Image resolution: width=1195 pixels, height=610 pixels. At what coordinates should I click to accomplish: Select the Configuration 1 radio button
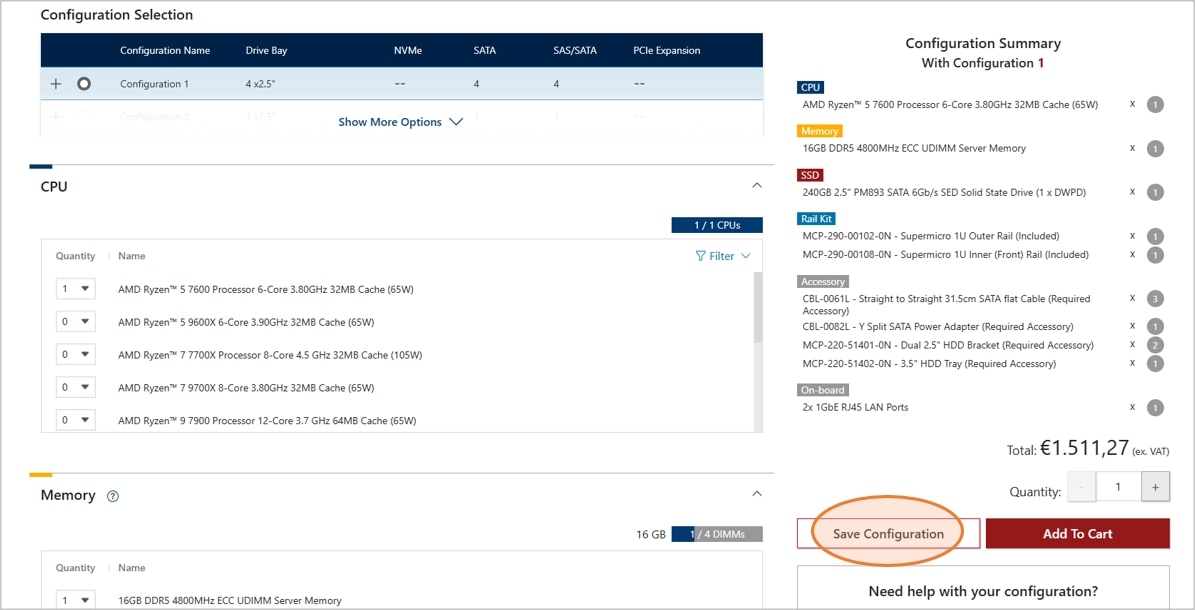(x=84, y=84)
